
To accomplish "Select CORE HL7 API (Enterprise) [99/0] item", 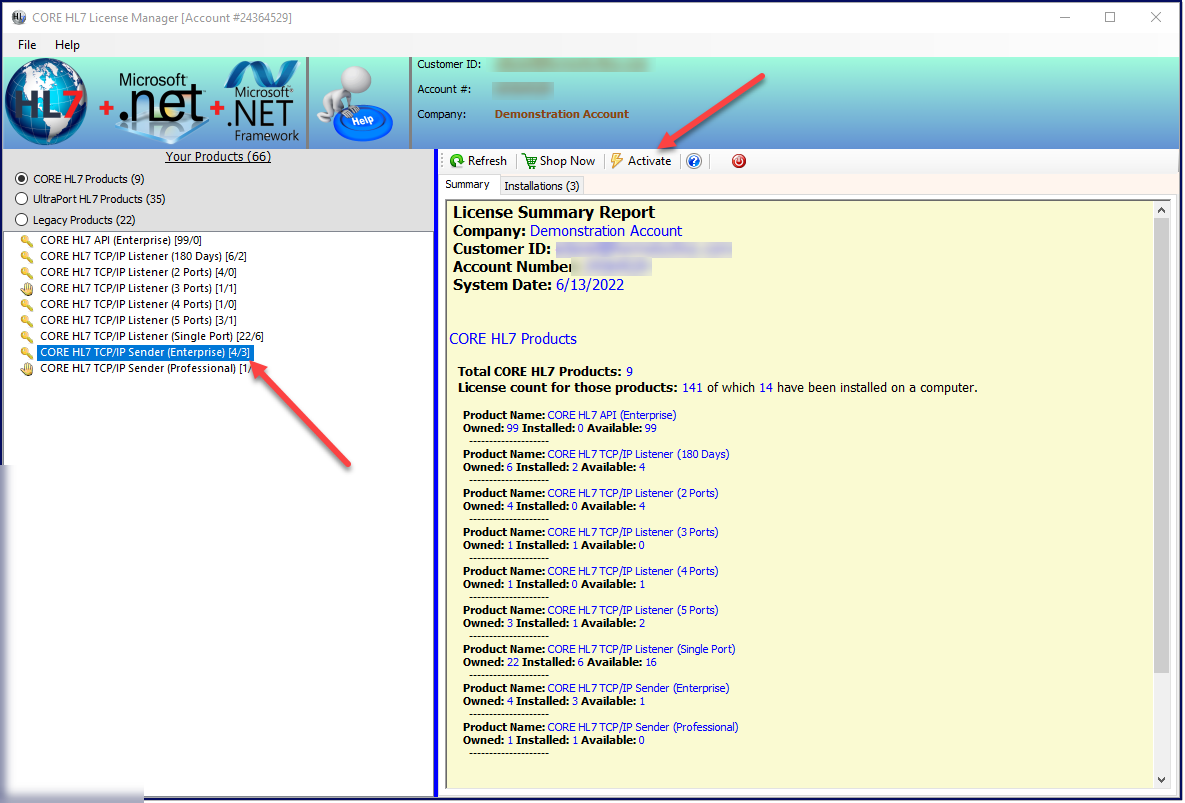I will (121, 240).
